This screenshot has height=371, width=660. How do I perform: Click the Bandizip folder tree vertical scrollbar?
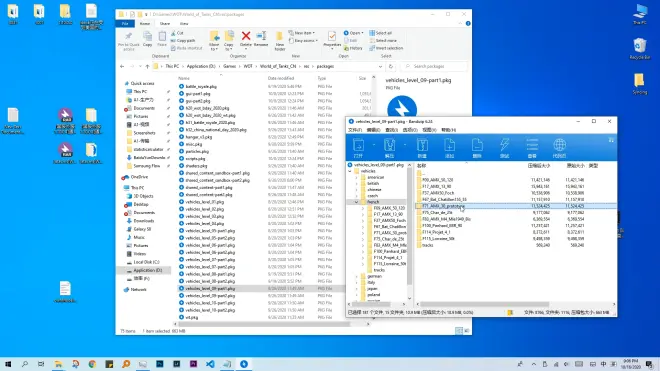pyautogui.click(x=409, y=227)
